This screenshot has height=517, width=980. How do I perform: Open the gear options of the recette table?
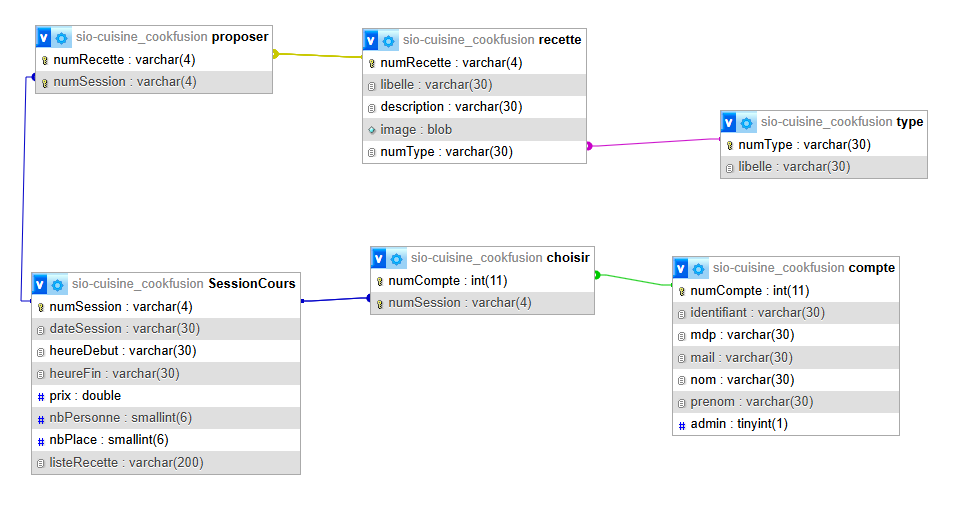[x=388, y=41]
